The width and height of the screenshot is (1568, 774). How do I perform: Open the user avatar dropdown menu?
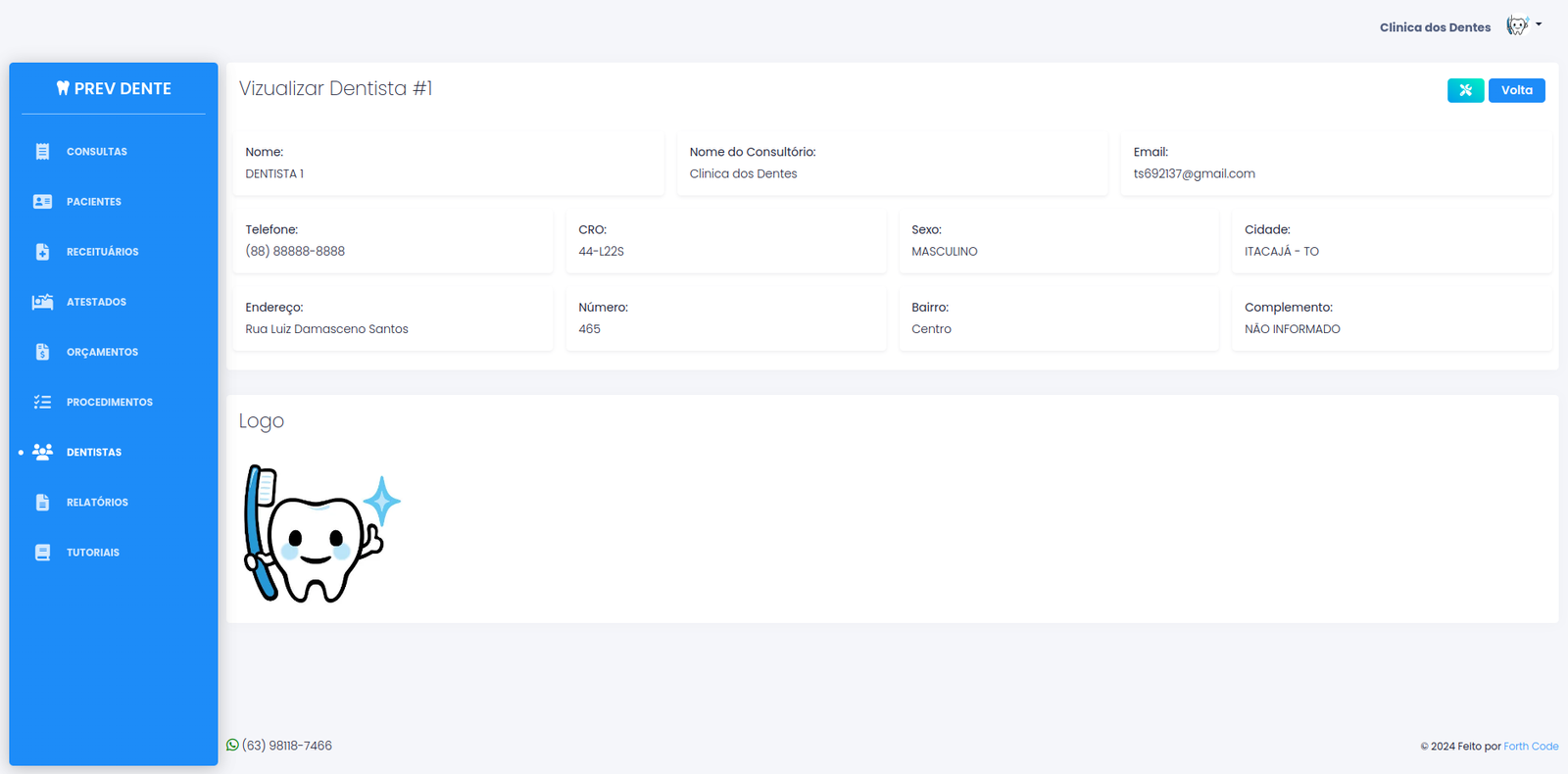click(1517, 26)
